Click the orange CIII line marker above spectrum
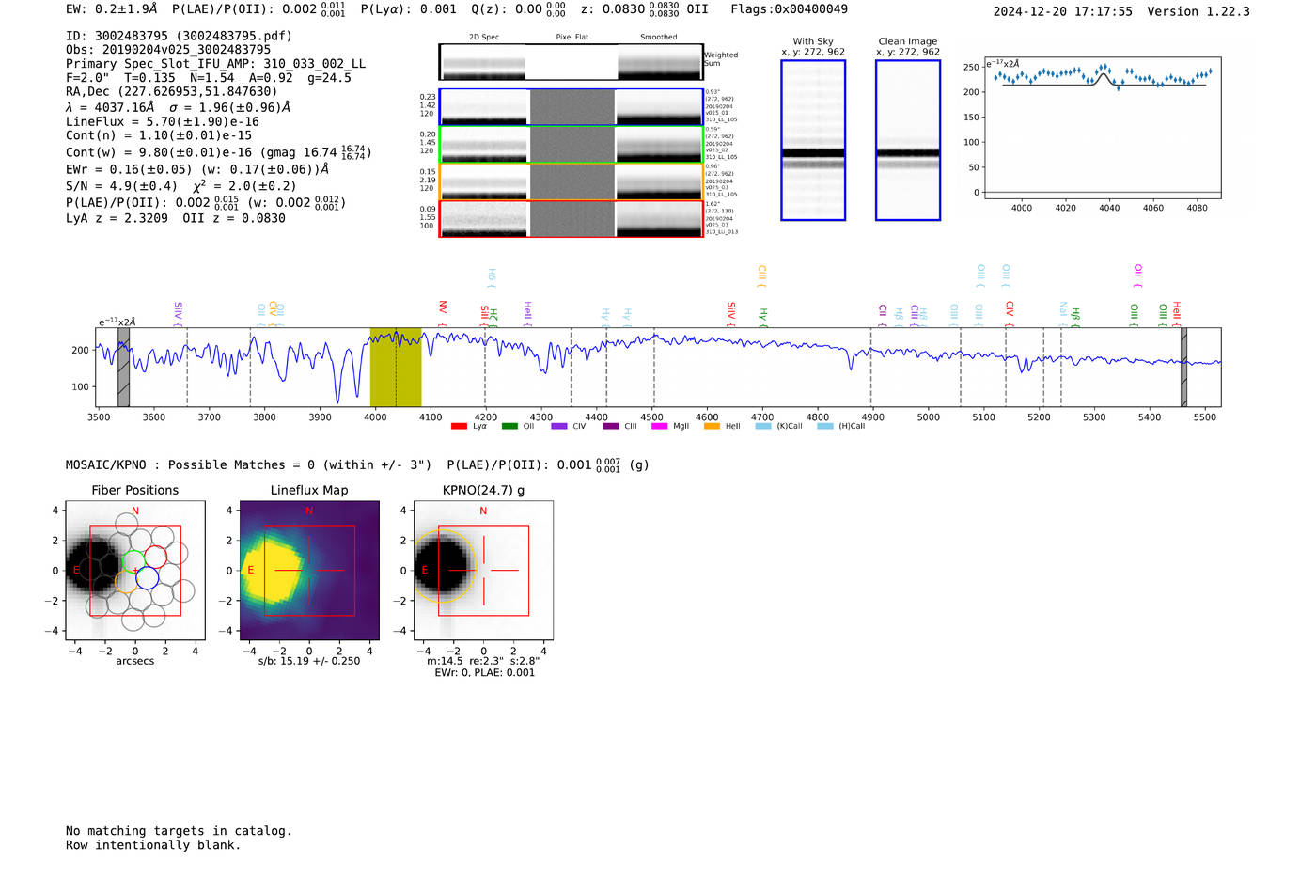The image size is (1316, 896). 761,275
